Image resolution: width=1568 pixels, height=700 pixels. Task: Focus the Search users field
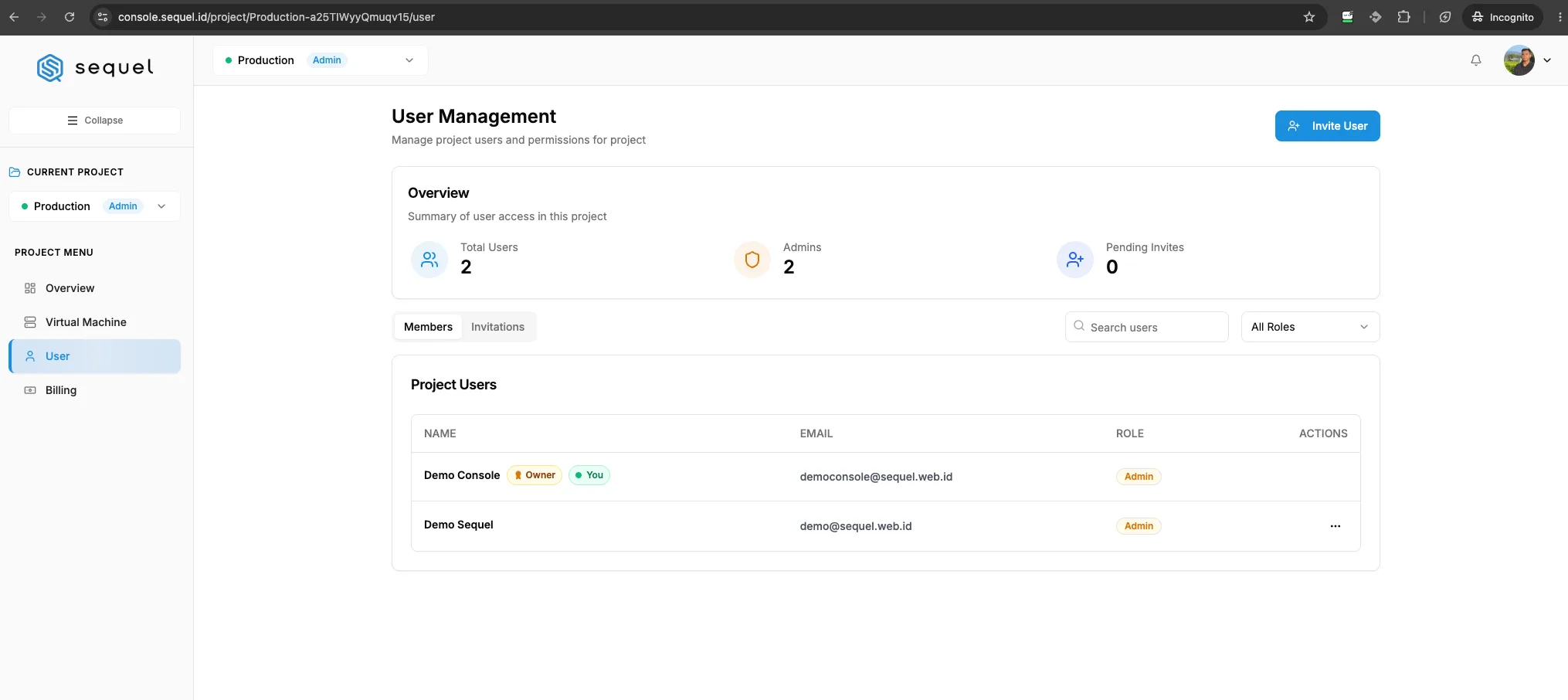click(x=1146, y=327)
